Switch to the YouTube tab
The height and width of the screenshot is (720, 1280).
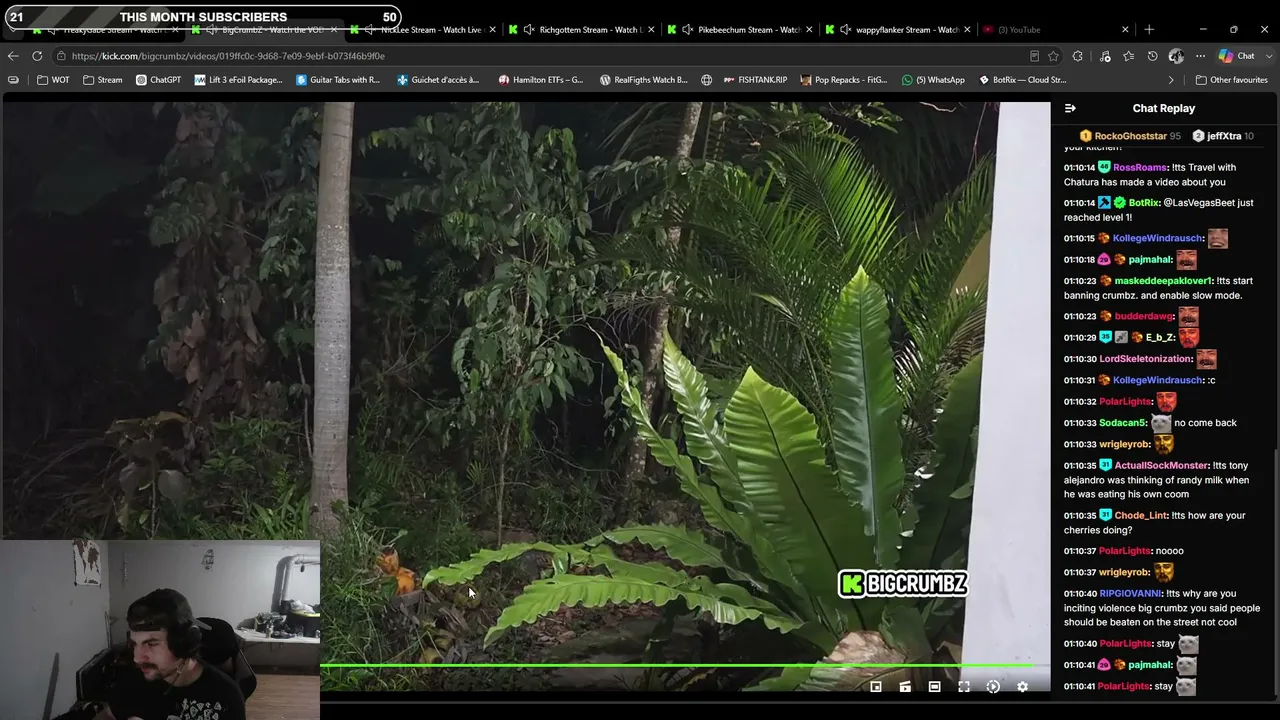pyautogui.click(x=1055, y=30)
